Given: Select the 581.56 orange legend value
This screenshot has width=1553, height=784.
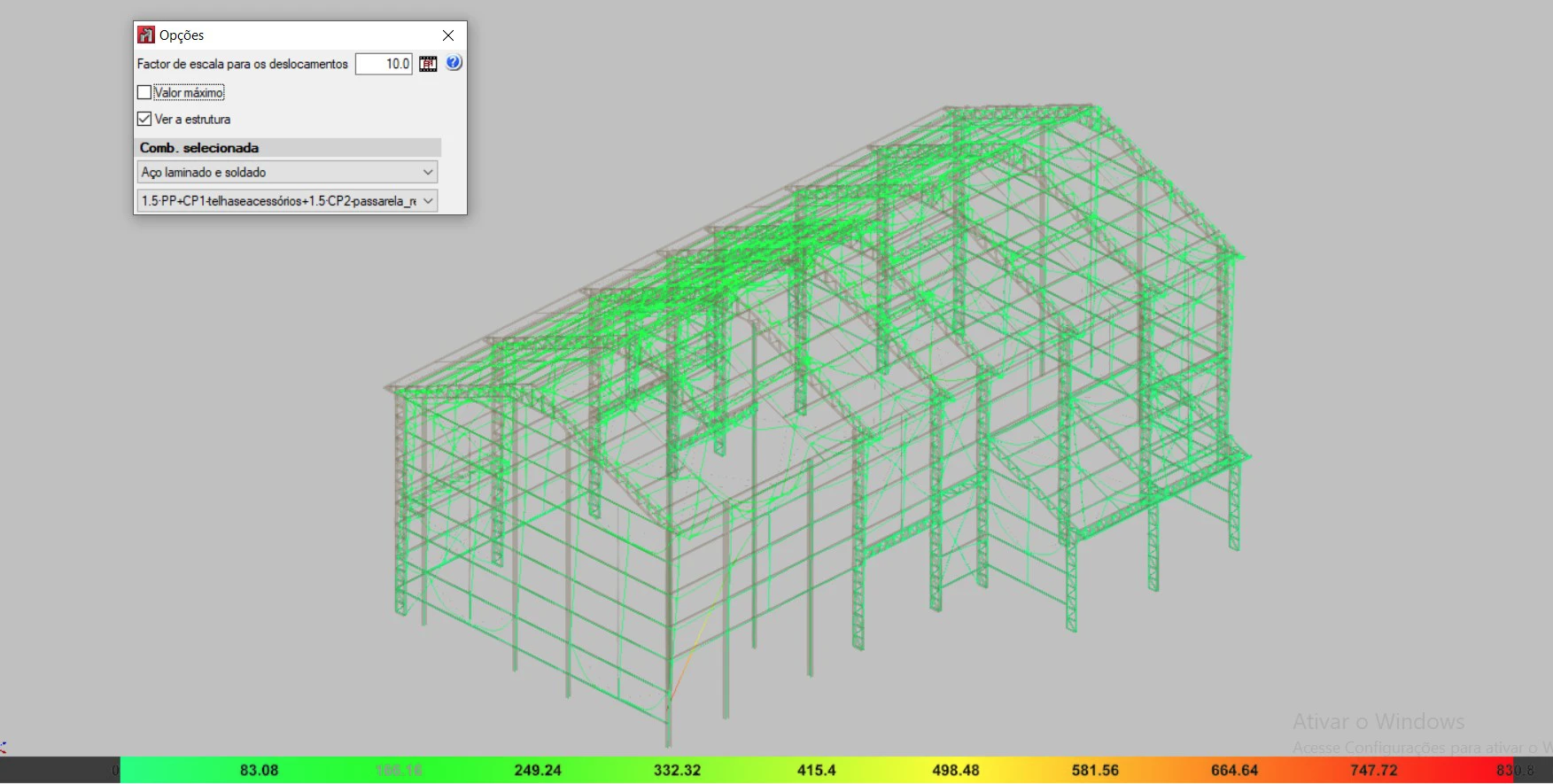Looking at the screenshot, I should click(1095, 770).
